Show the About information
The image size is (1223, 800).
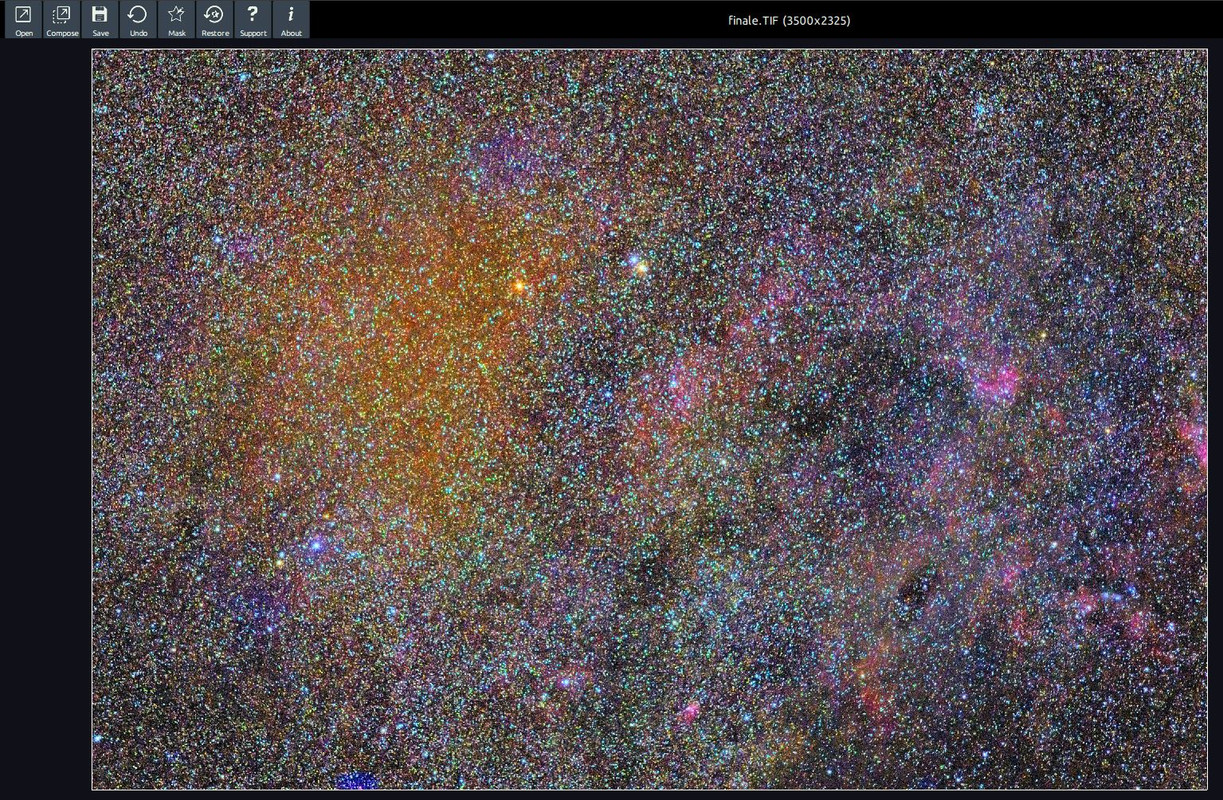click(x=291, y=19)
